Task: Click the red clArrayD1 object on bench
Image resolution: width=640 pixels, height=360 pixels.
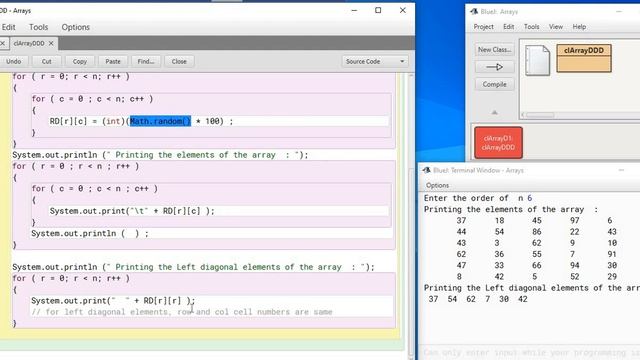Action: pyautogui.click(x=498, y=143)
